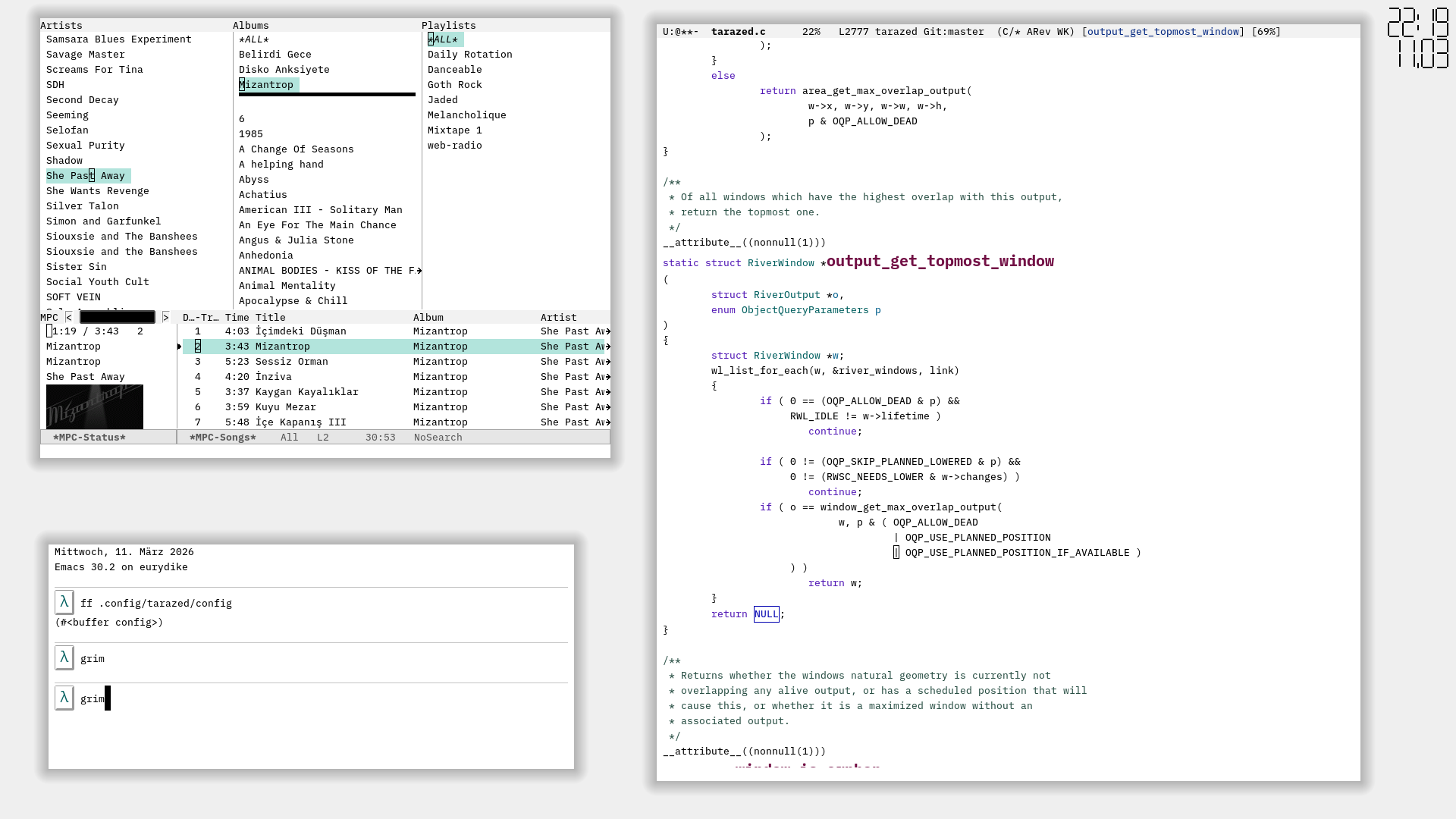Click the lambda prompt icon before 'ff .config/tarazed/config'
Image resolution: width=1456 pixels, height=819 pixels.
pos(64,602)
